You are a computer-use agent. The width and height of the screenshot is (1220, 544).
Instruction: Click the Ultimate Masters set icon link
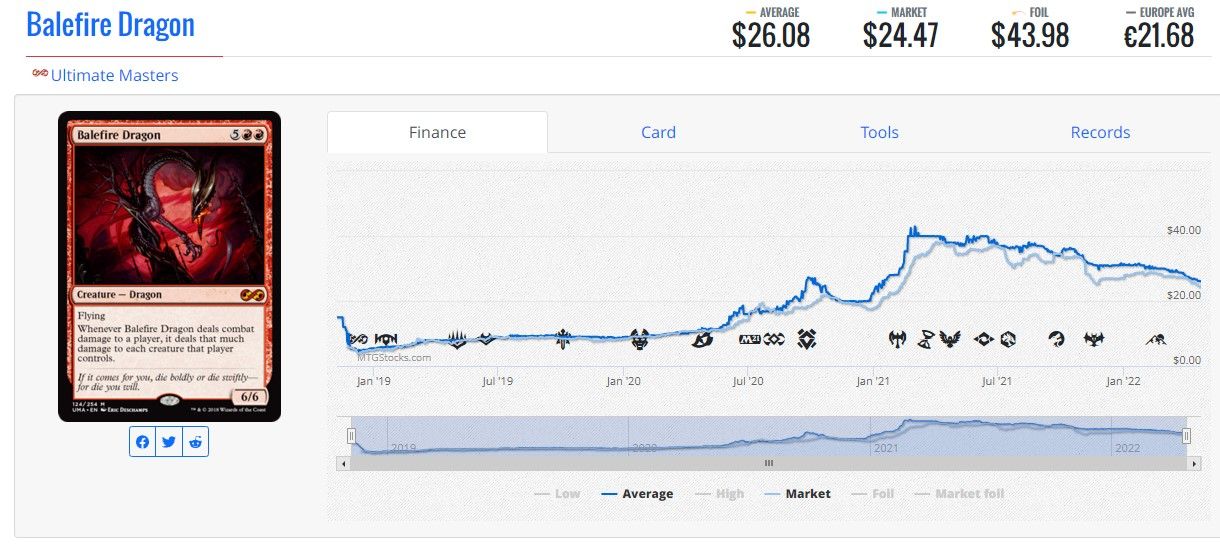coord(40,75)
